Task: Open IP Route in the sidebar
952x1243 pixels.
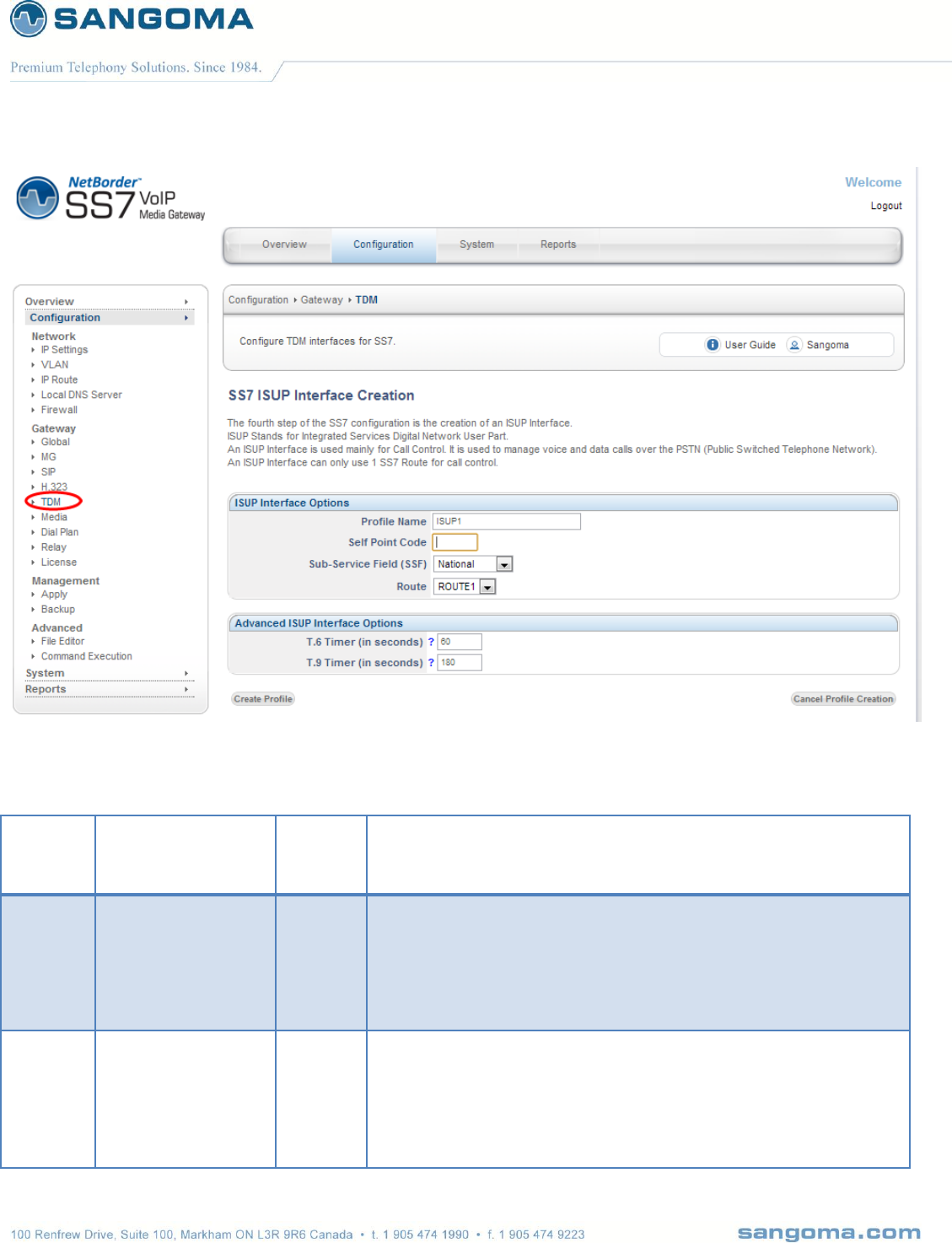Action: tap(59, 380)
